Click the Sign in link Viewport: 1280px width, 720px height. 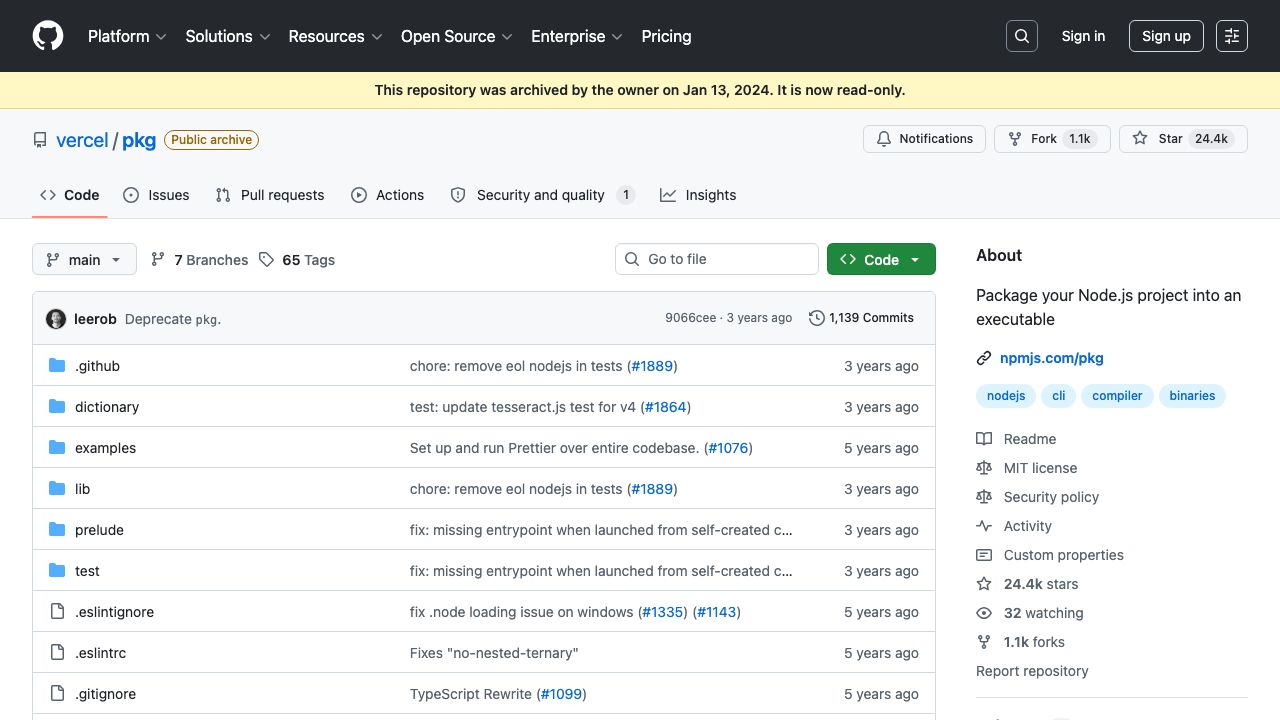[x=1084, y=36]
